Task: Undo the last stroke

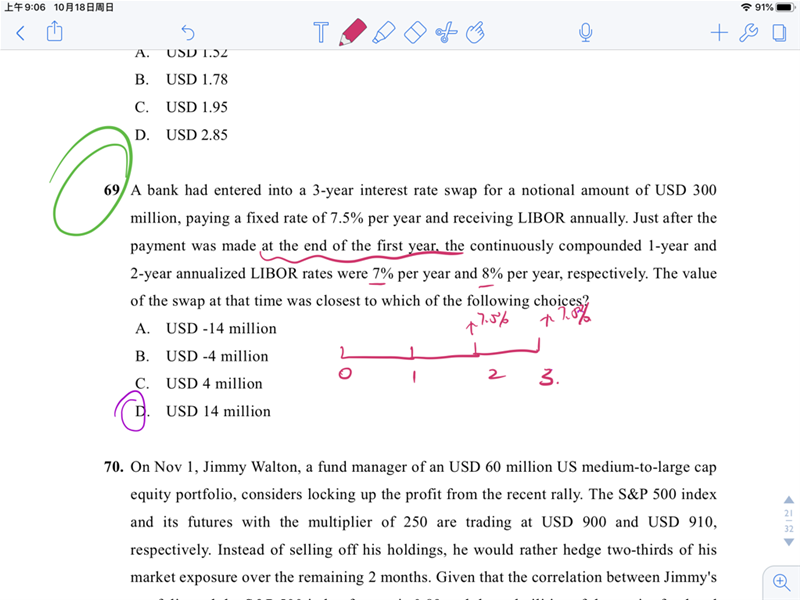Action: coord(188,33)
